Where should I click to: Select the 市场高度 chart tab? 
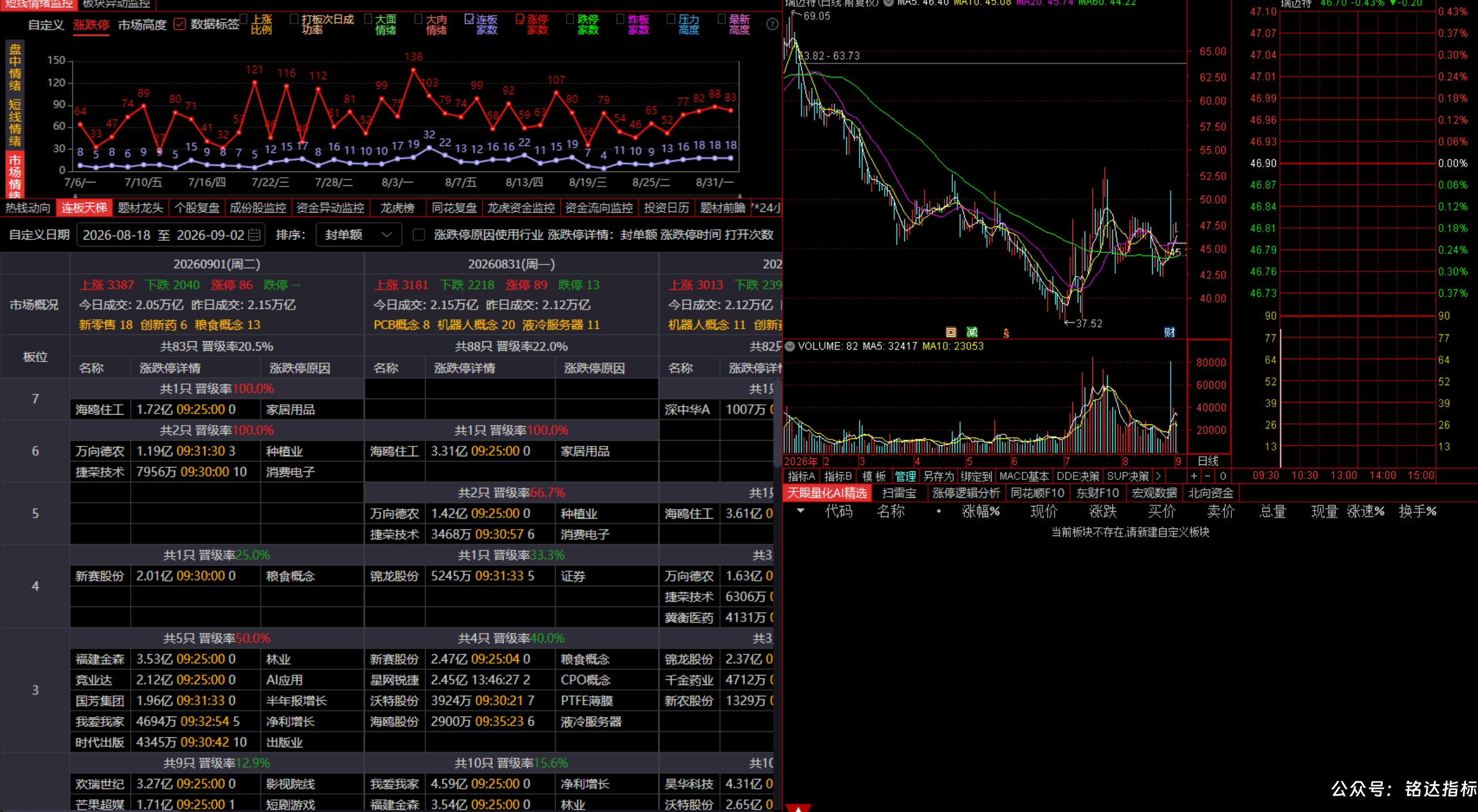point(142,25)
